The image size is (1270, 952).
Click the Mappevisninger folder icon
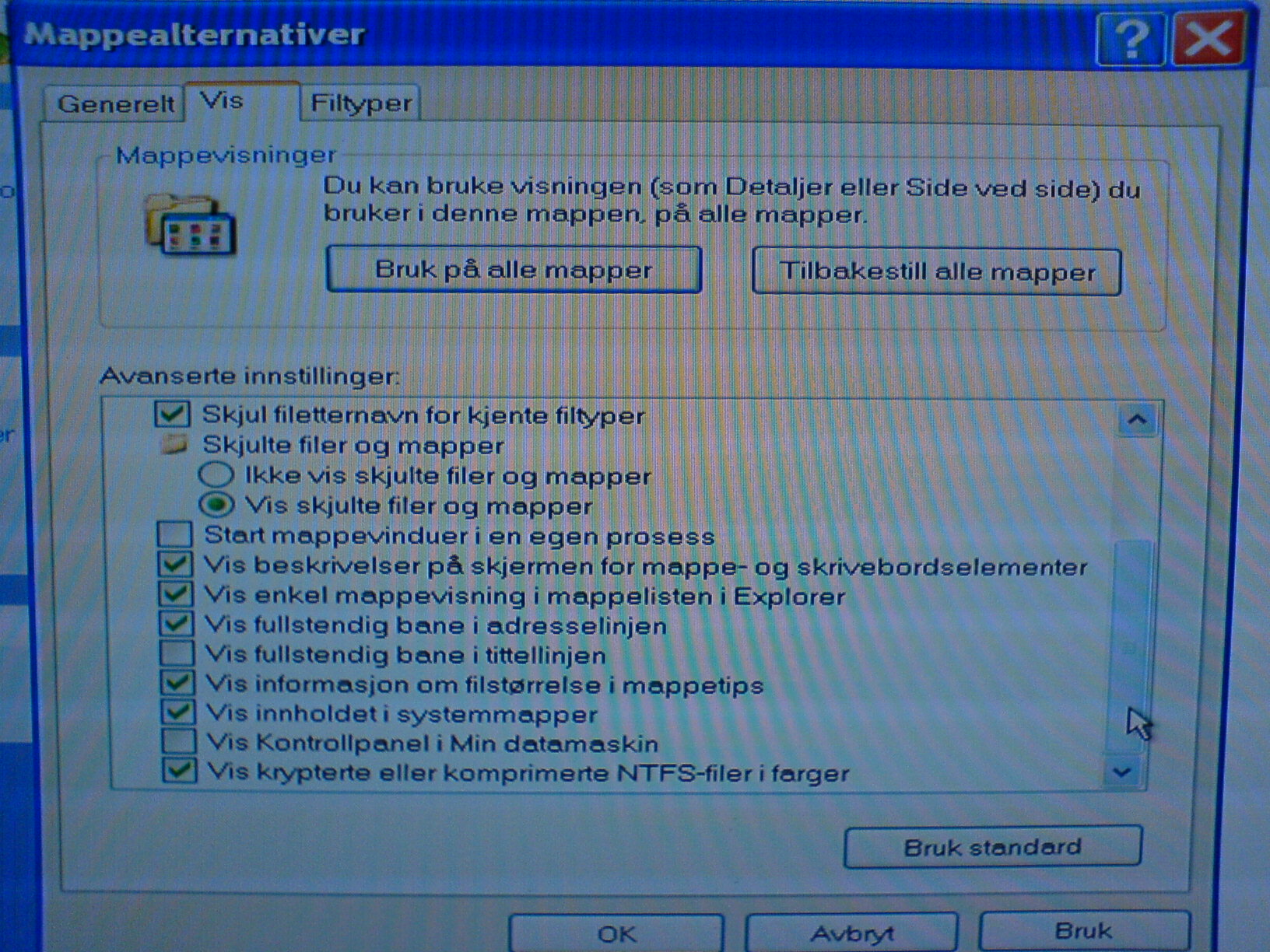click(190, 224)
